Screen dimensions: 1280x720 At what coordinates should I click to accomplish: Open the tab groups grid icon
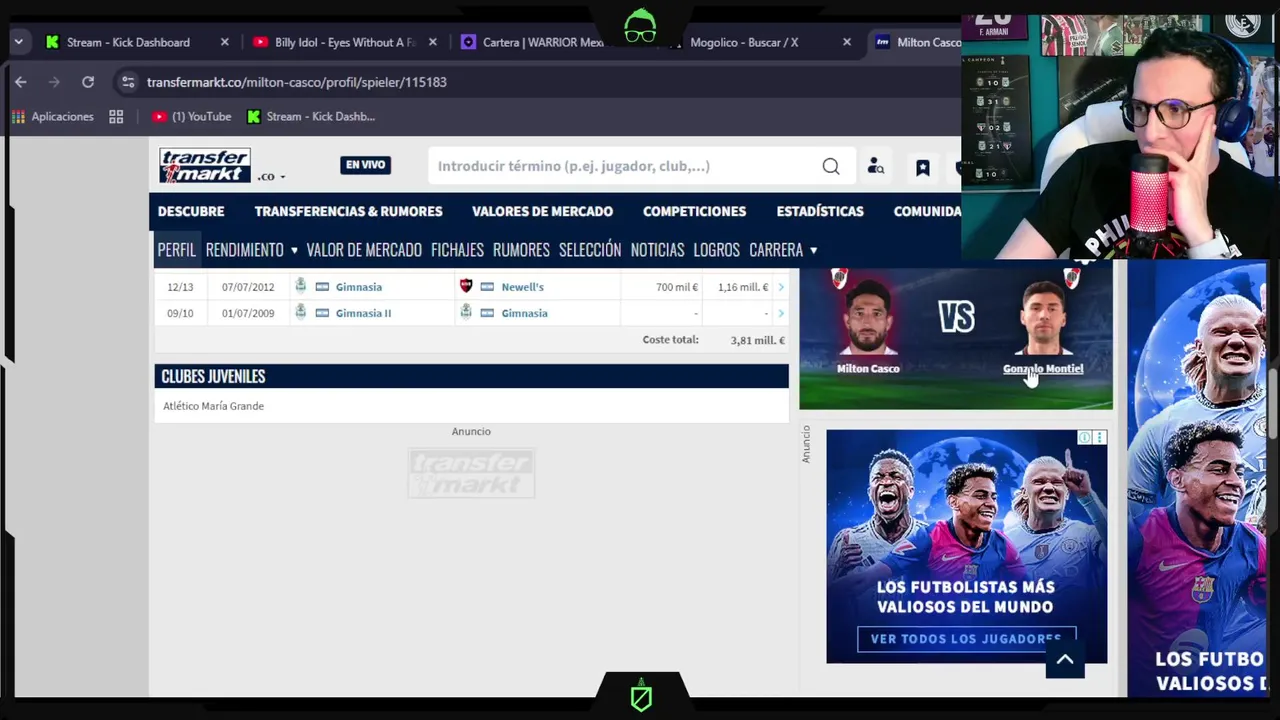(x=116, y=117)
